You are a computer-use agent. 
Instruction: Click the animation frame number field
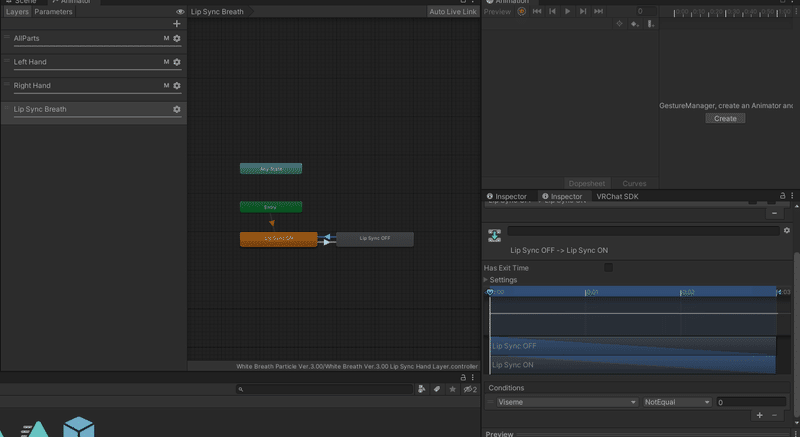click(640, 11)
